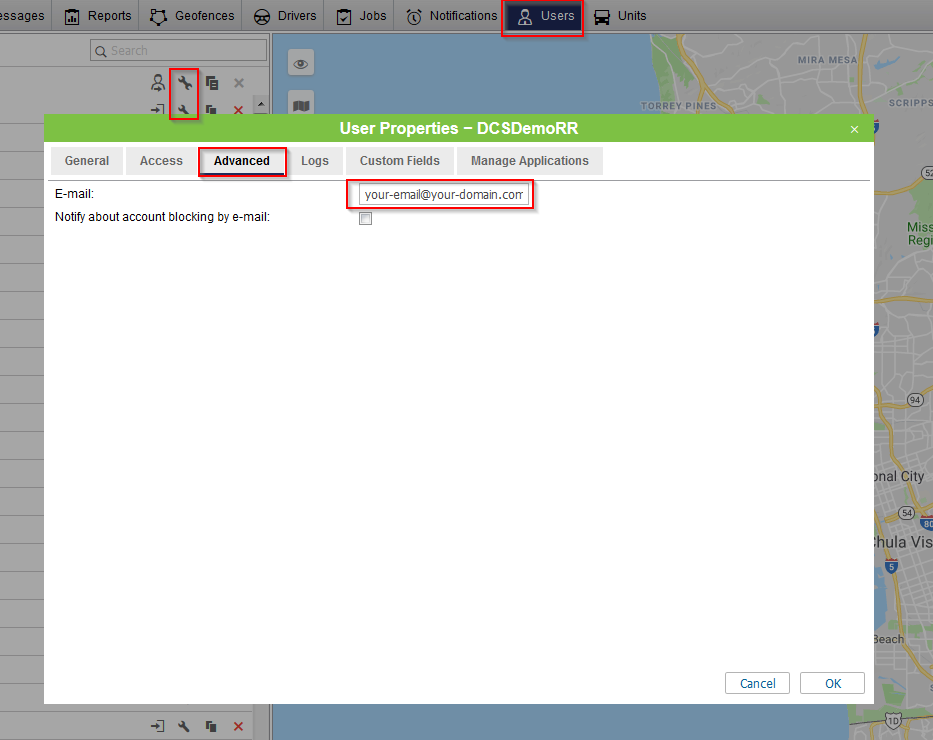This screenshot has height=740, width=933.
Task: Select the Logs tab
Action: (x=315, y=161)
